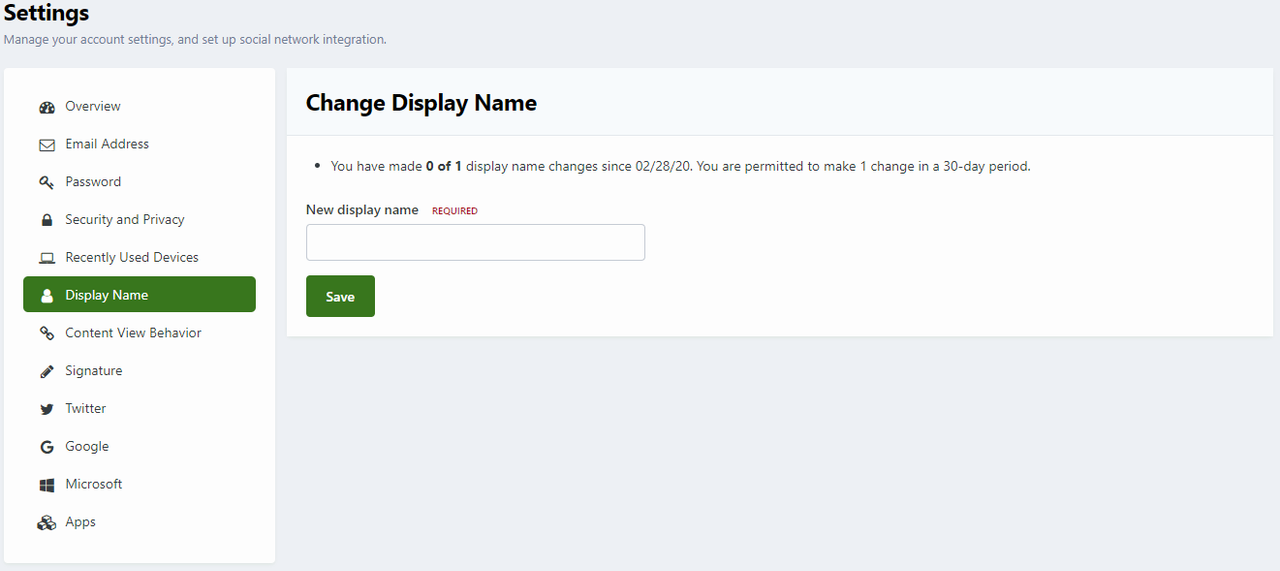The width and height of the screenshot is (1280, 571).
Task: Select the Display Name label
Action: (106, 295)
